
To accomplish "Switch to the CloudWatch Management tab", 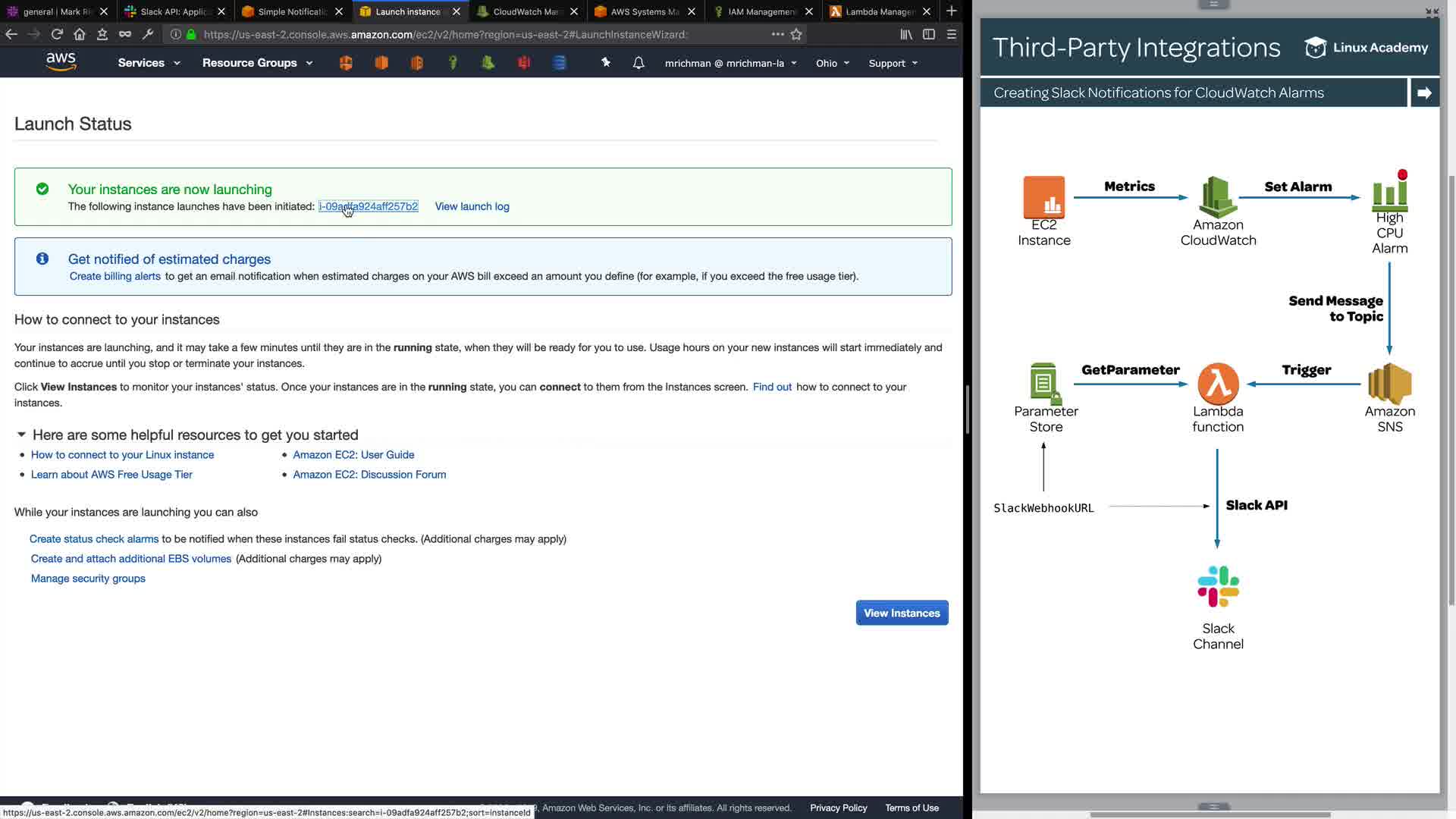I will pos(525,11).
